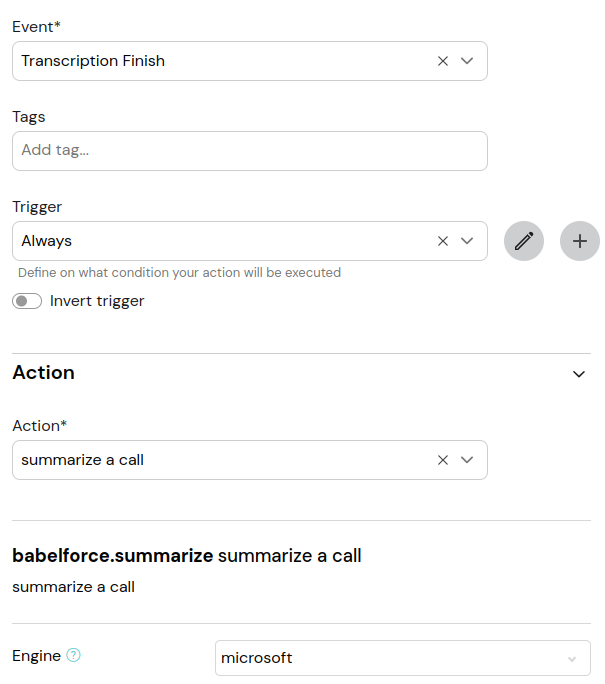
Task: Toggle the Invert trigger switch
Action: pos(27,301)
